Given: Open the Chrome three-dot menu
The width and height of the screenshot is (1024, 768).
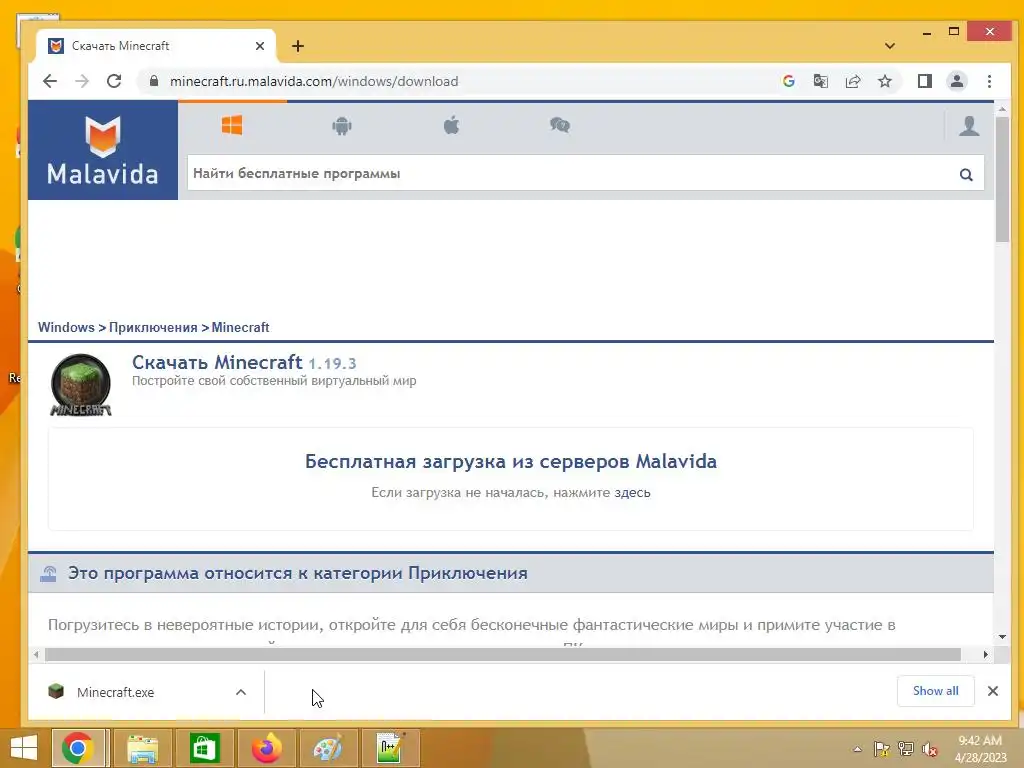Looking at the screenshot, I should click(x=989, y=81).
